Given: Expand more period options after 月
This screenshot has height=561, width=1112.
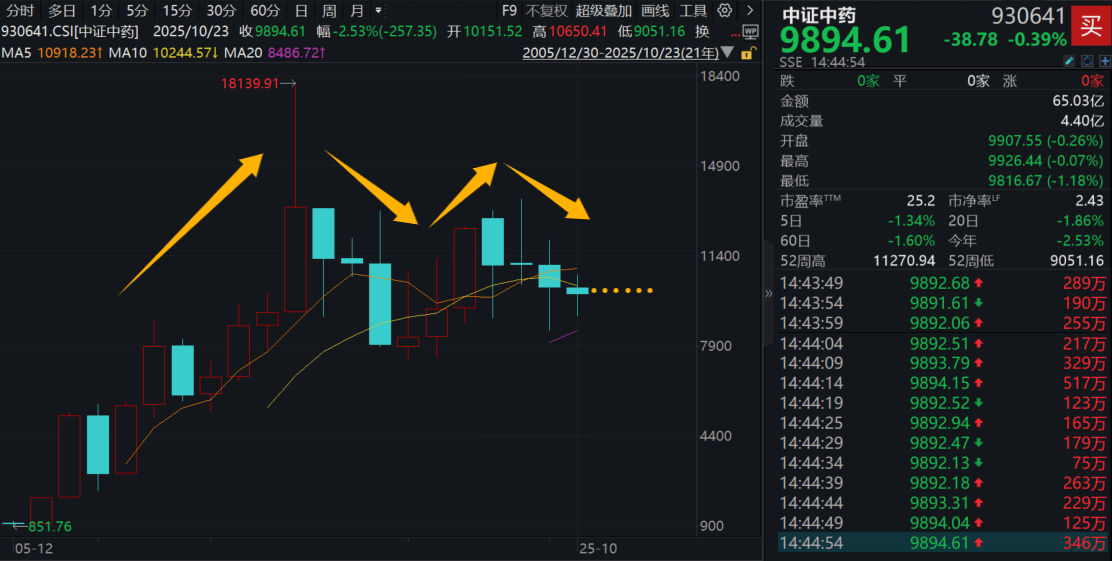Looking at the screenshot, I should (x=376, y=11).
